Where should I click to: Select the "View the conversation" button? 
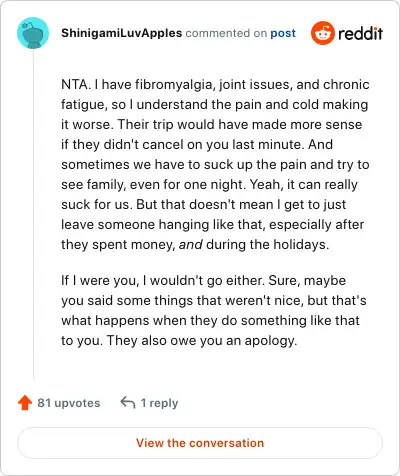click(x=200, y=443)
